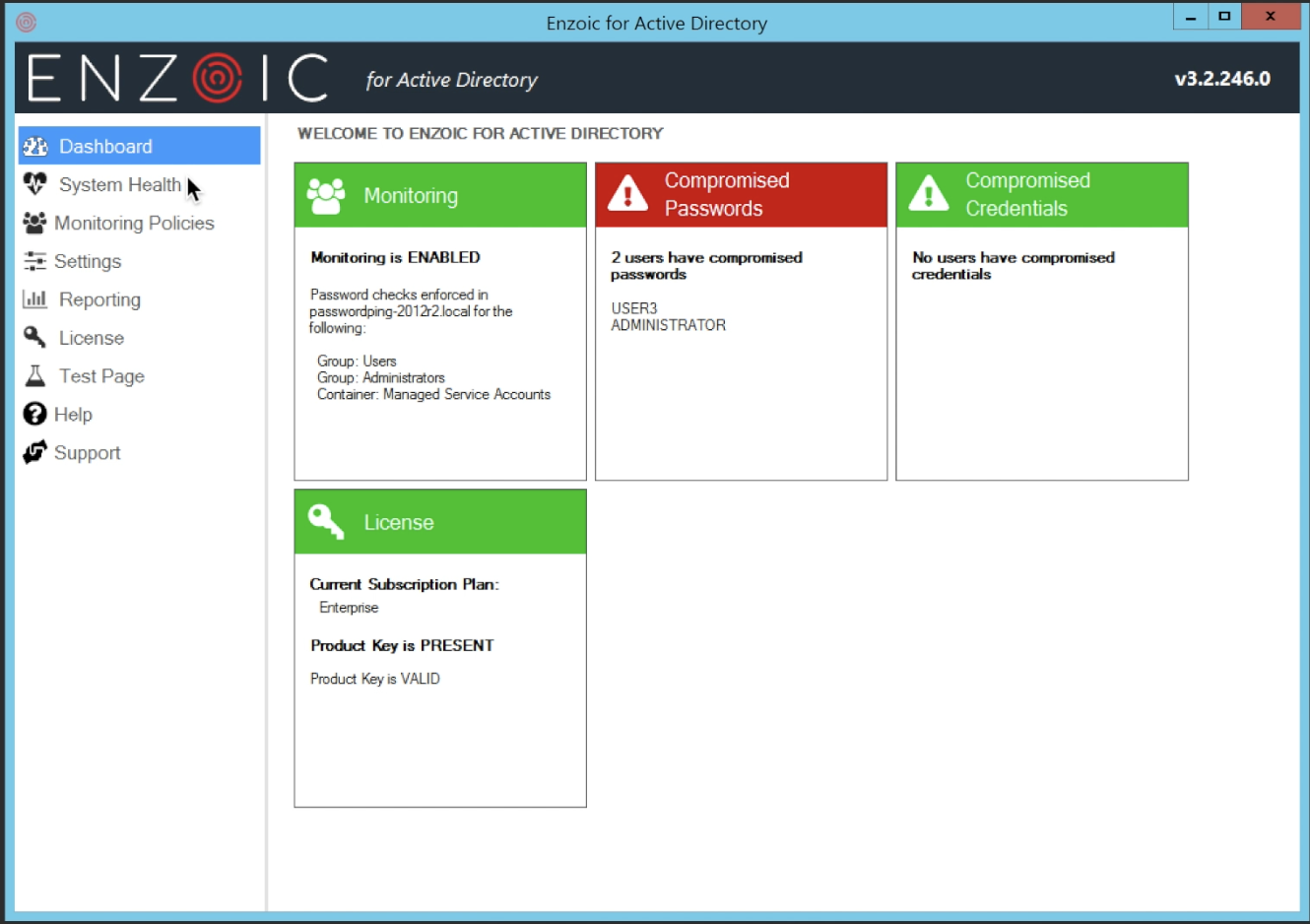Switch to the Monitoring Policies section
1310x924 pixels.
click(x=136, y=223)
